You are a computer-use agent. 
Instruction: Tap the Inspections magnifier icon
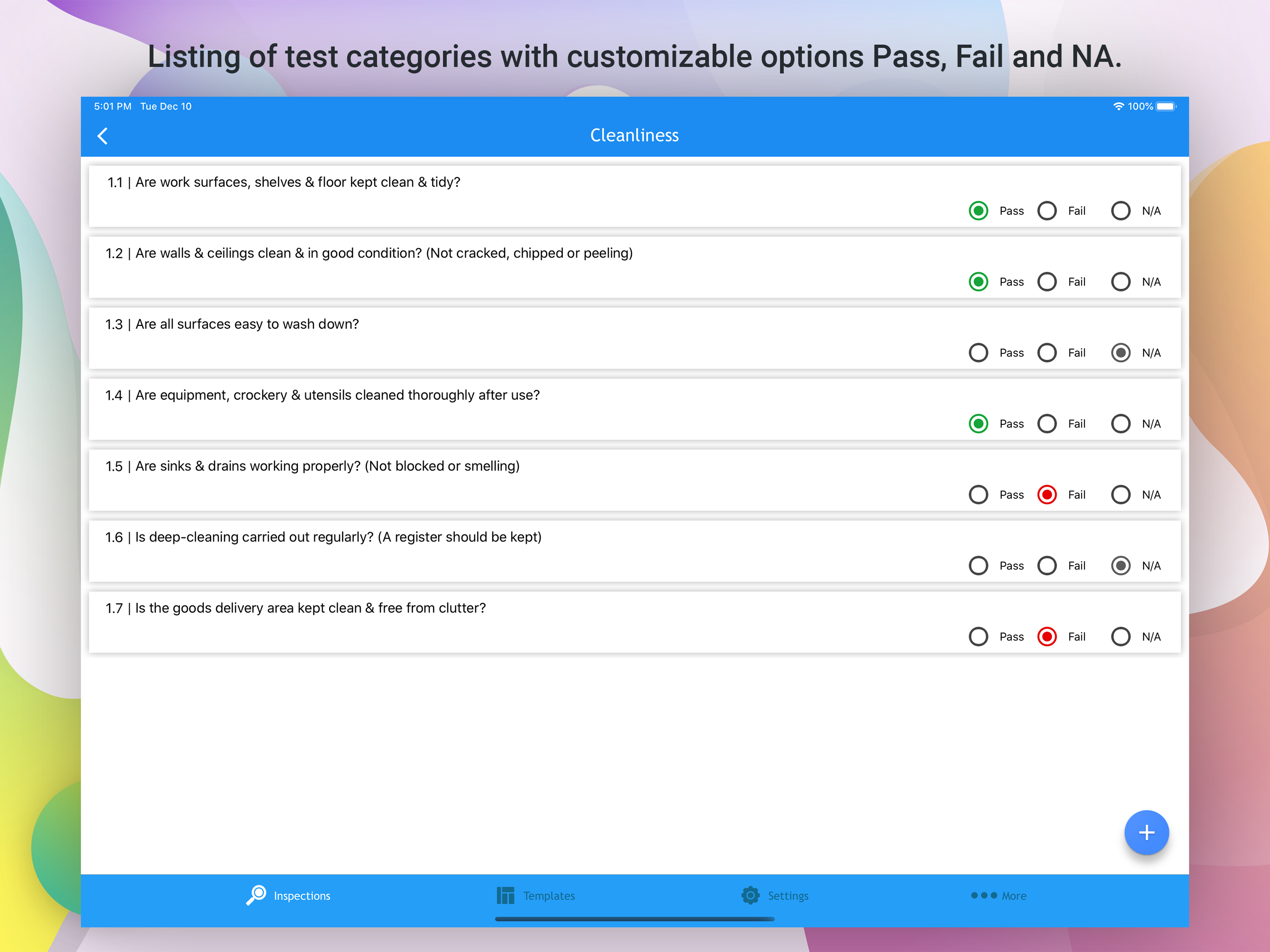coord(256,894)
